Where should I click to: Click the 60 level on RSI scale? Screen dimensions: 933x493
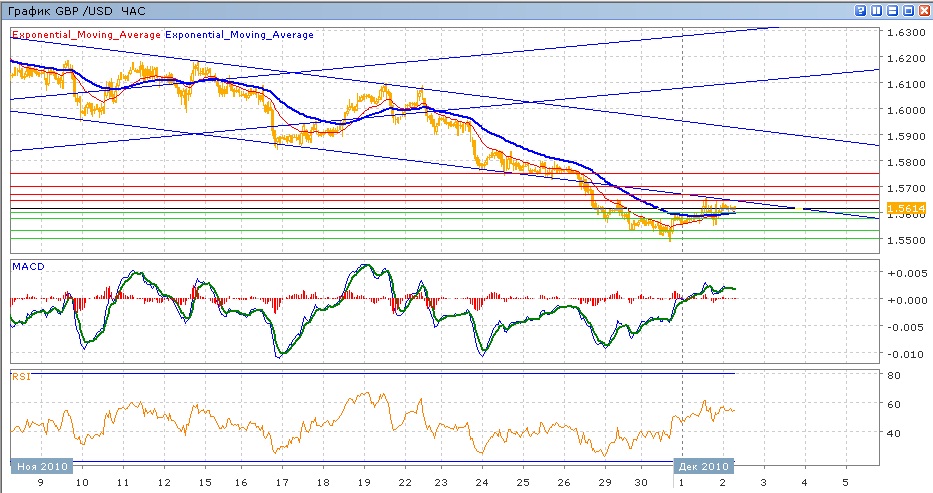pos(894,404)
